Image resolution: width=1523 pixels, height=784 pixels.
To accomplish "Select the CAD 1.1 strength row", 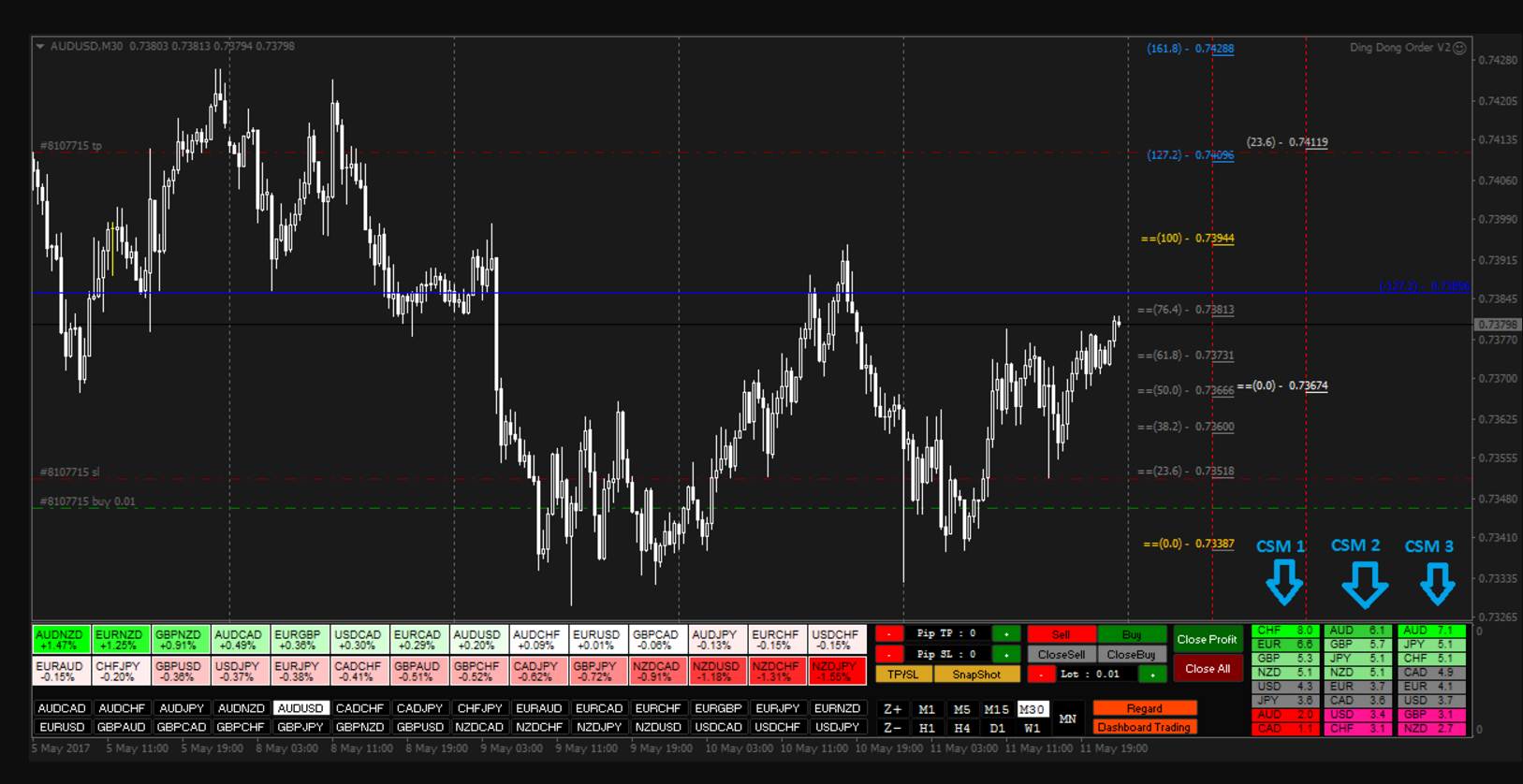I will [1285, 729].
